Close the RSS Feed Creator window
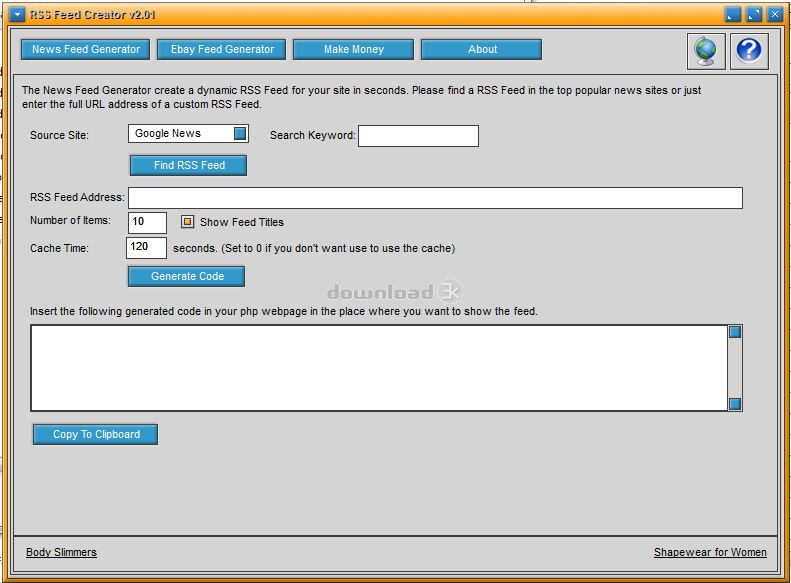 pyautogui.click(x=774, y=15)
